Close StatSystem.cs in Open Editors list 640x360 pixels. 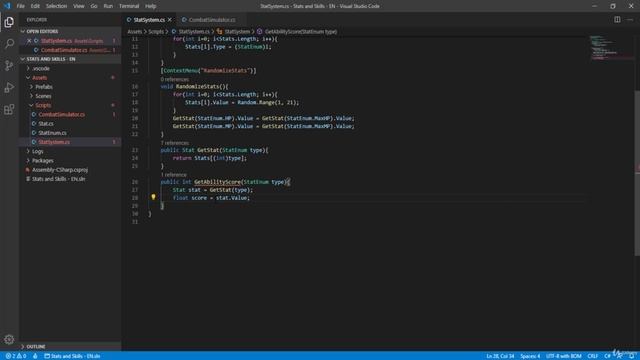point(29,41)
